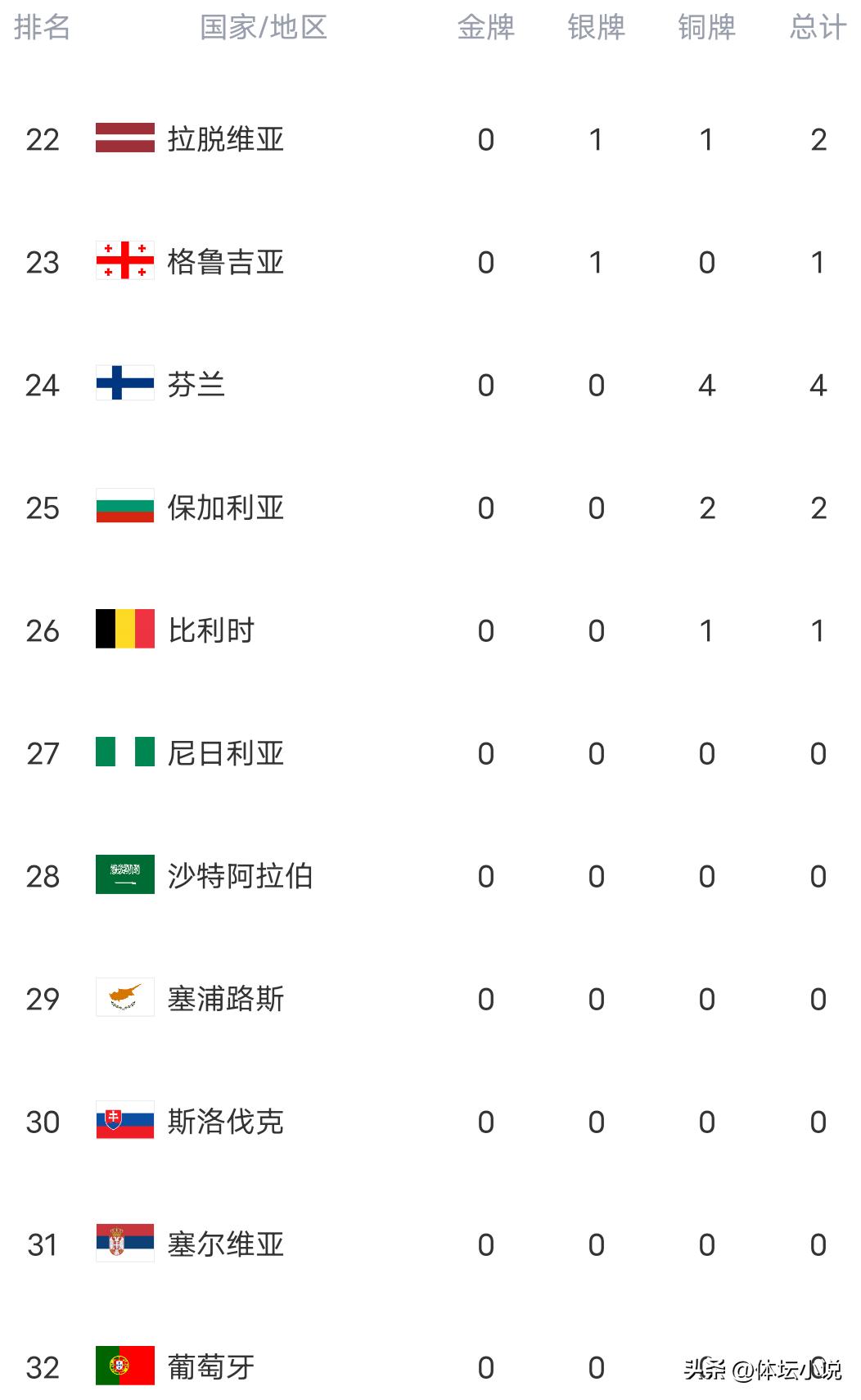Select the 金牌 column header
Screen dimensions: 861x1400
(x=485, y=27)
